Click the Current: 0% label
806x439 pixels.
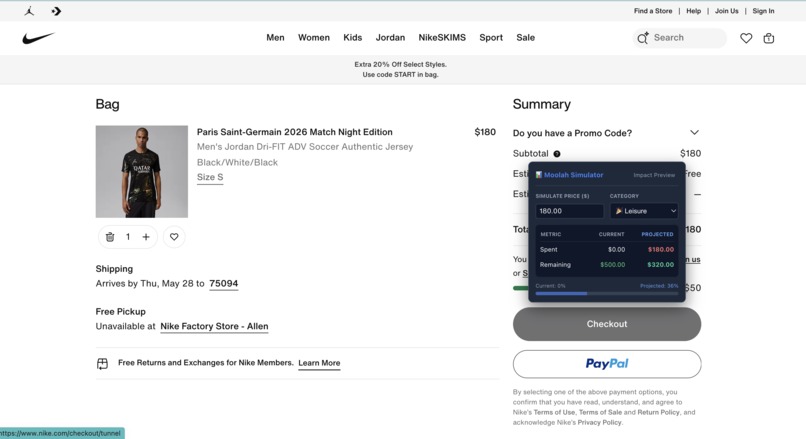(551, 286)
